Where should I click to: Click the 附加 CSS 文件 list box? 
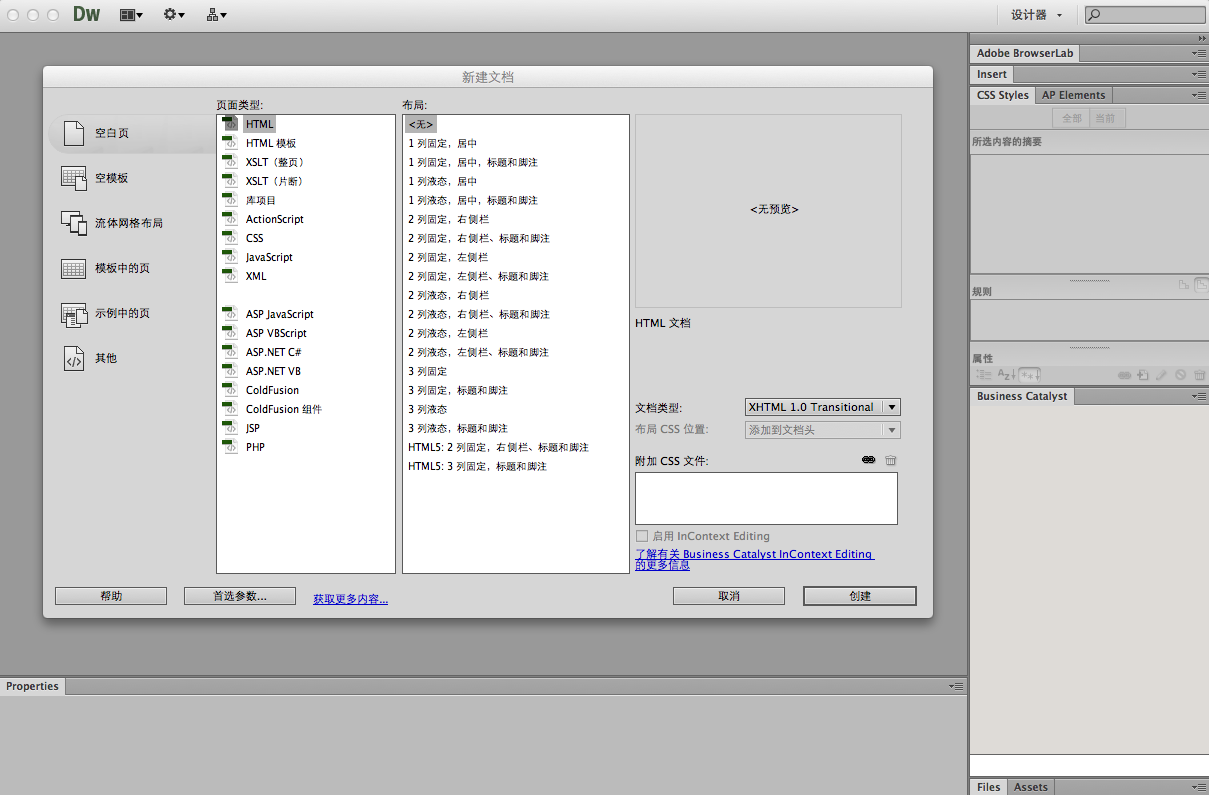pos(766,498)
